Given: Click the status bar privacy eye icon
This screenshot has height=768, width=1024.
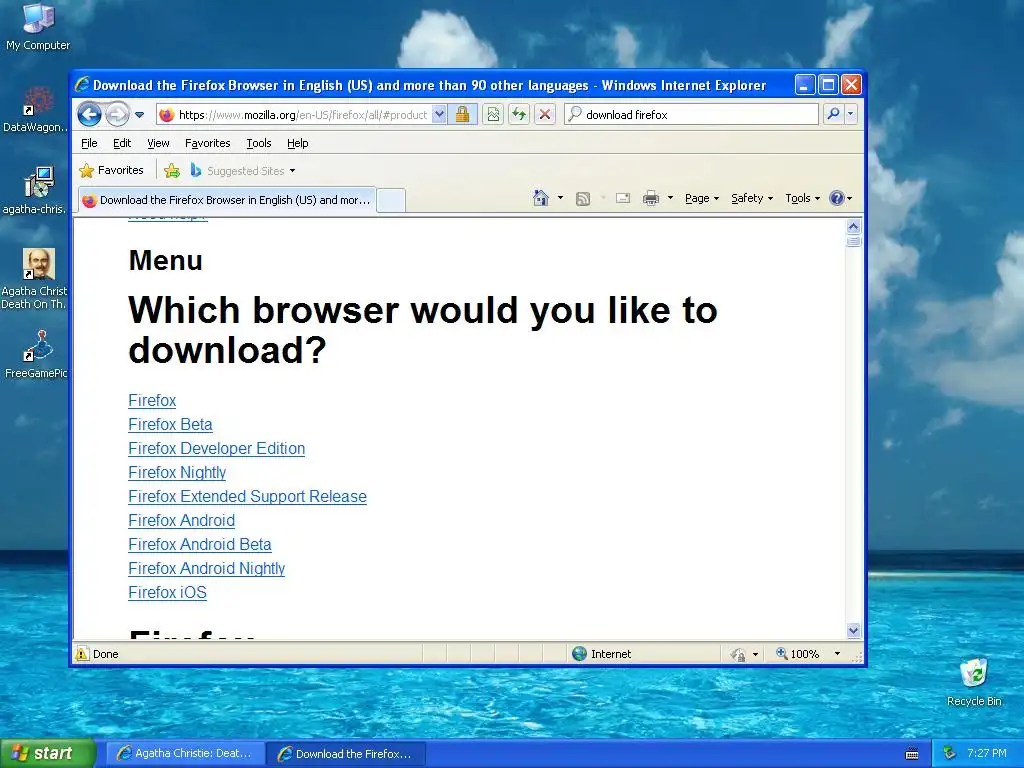Looking at the screenshot, I should 738,654.
